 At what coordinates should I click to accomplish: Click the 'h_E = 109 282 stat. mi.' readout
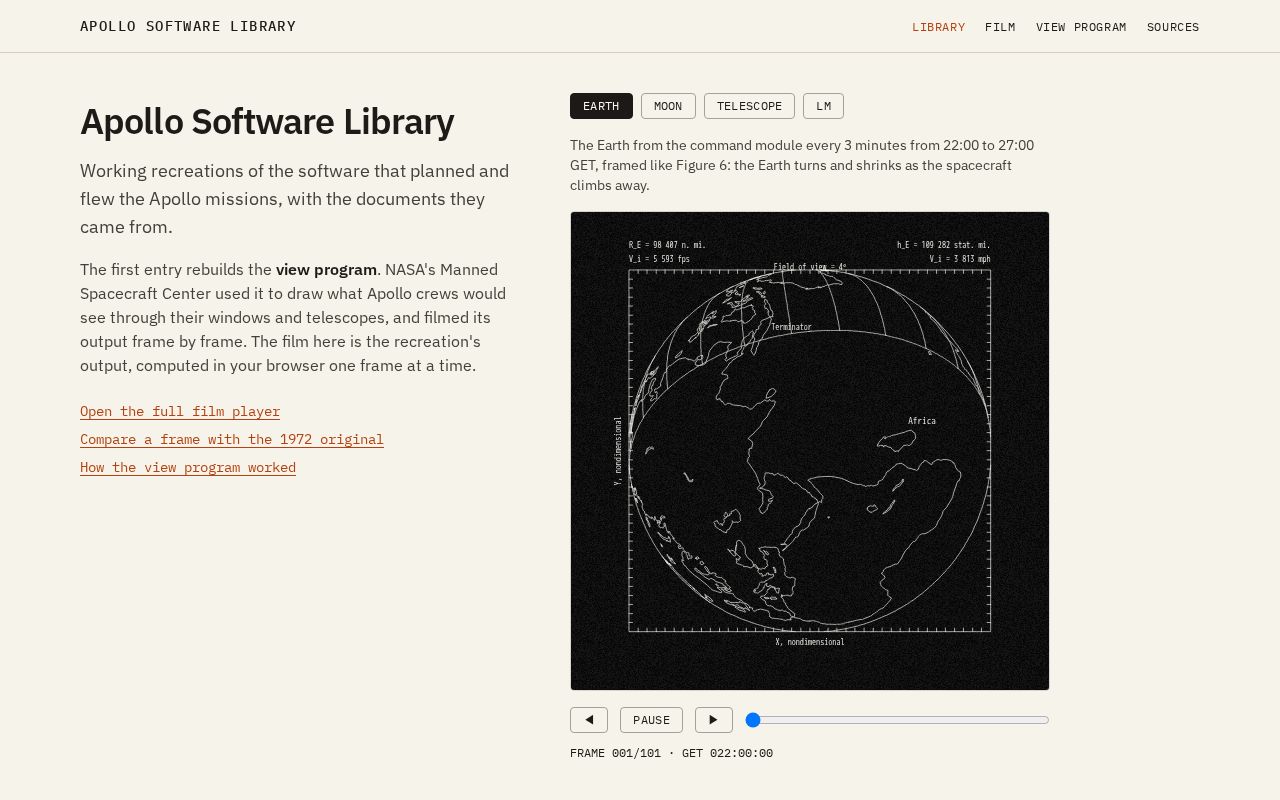pyautogui.click(x=944, y=245)
